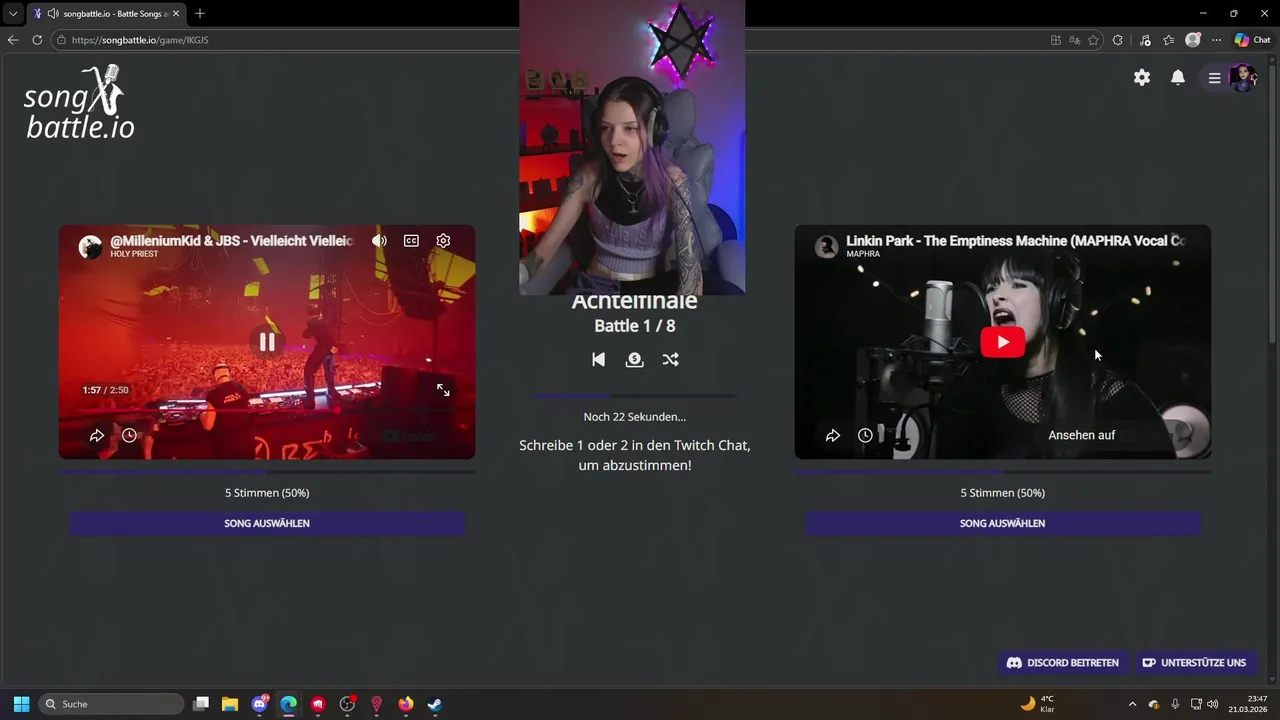Click the taskbar Suche search box
The width and height of the screenshot is (1280, 720).
coord(112,704)
